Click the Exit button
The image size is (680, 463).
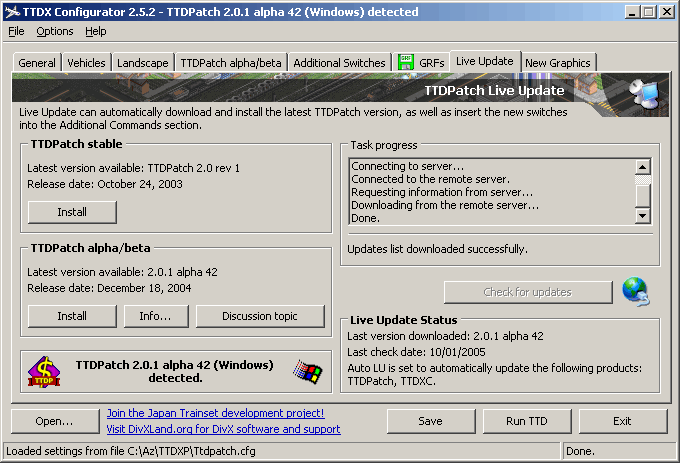click(x=622, y=421)
